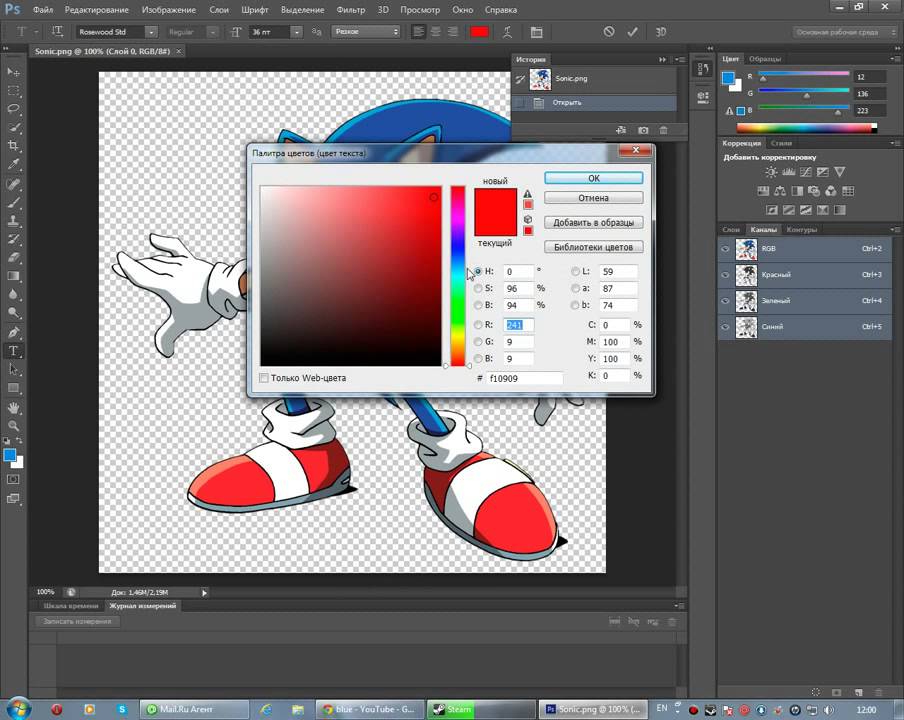Viewport: 904px width, 720px height.
Task: Select the Blur tool
Action: click(13, 295)
